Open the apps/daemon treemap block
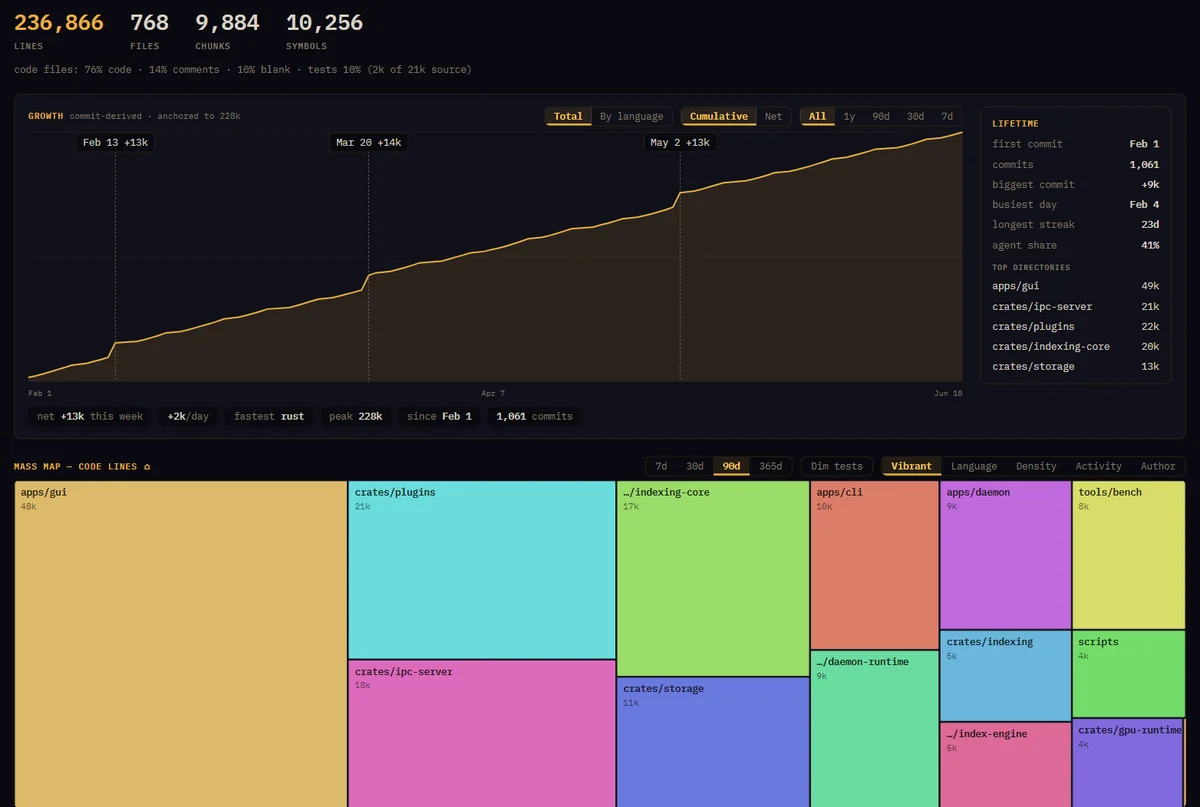The image size is (1200, 807). [x=1005, y=555]
